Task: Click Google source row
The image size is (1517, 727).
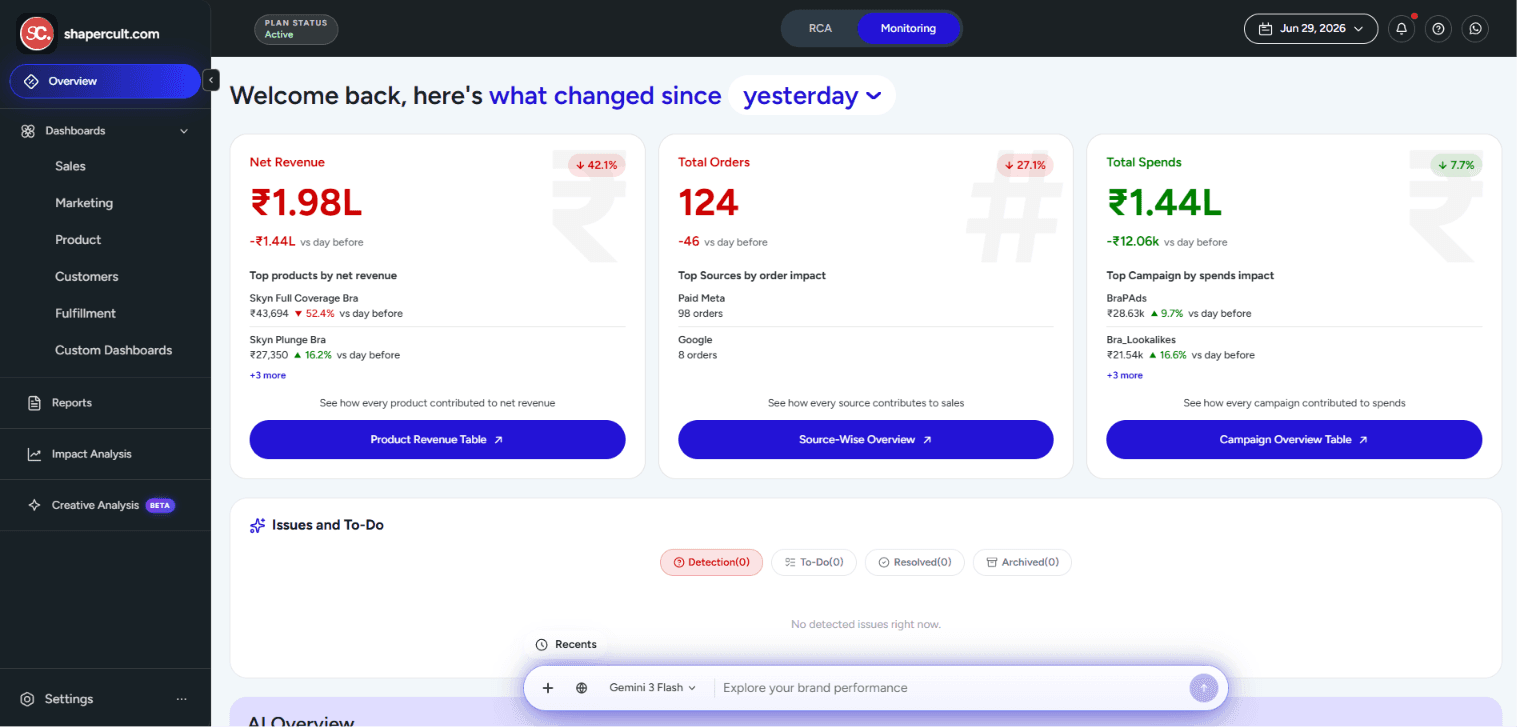Action: (x=865, y=347)
